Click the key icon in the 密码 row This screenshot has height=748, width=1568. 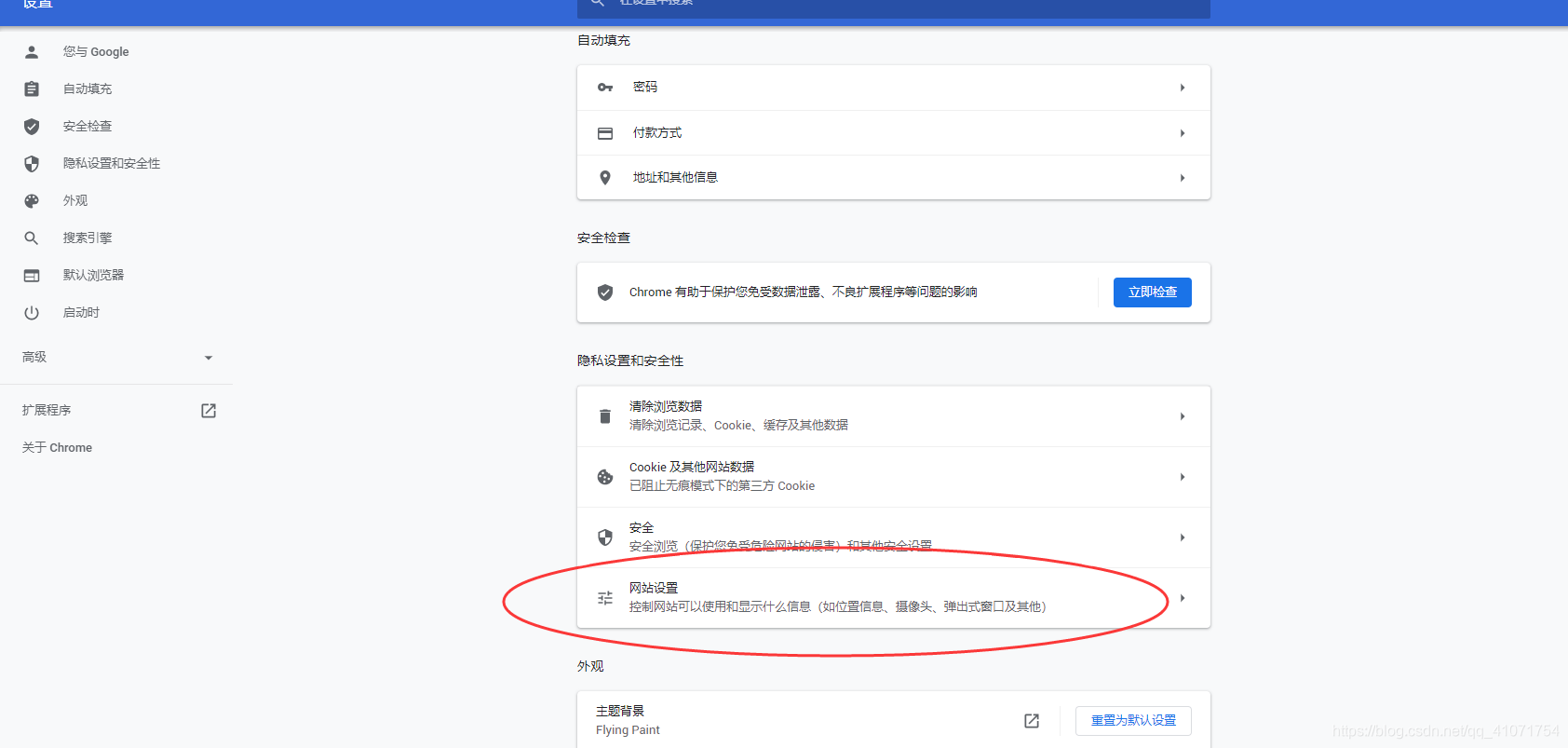tap(605, 88)
